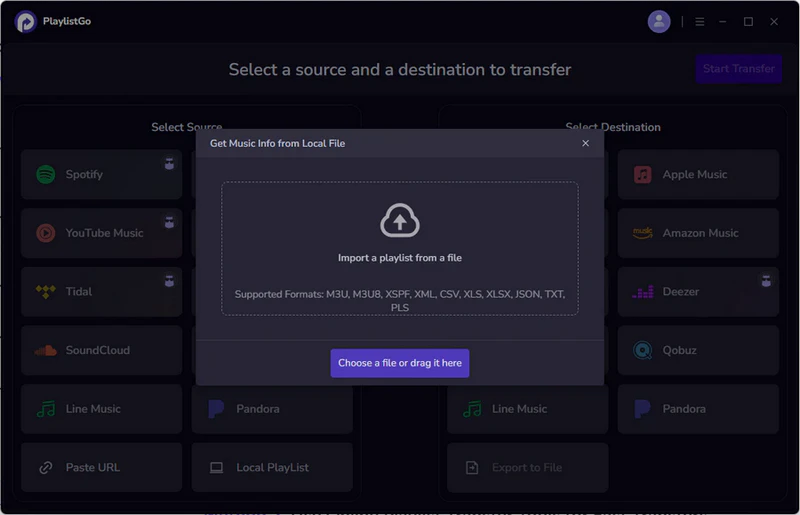The height and width of the screenshot is (515, 800).
Task: Click the badge icon on Deezer card
Action: point(766,281)
